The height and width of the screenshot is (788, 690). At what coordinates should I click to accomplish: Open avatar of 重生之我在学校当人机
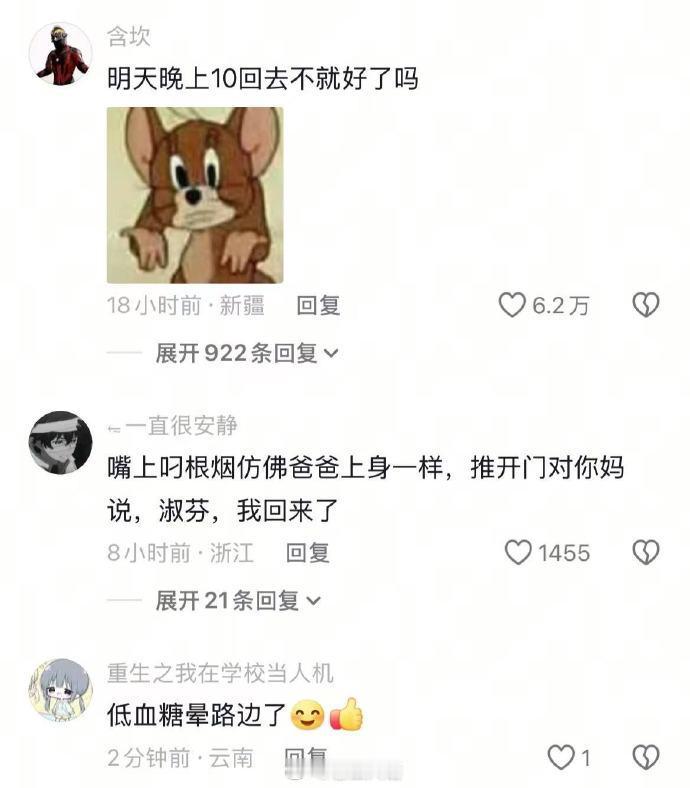point(61,690)
